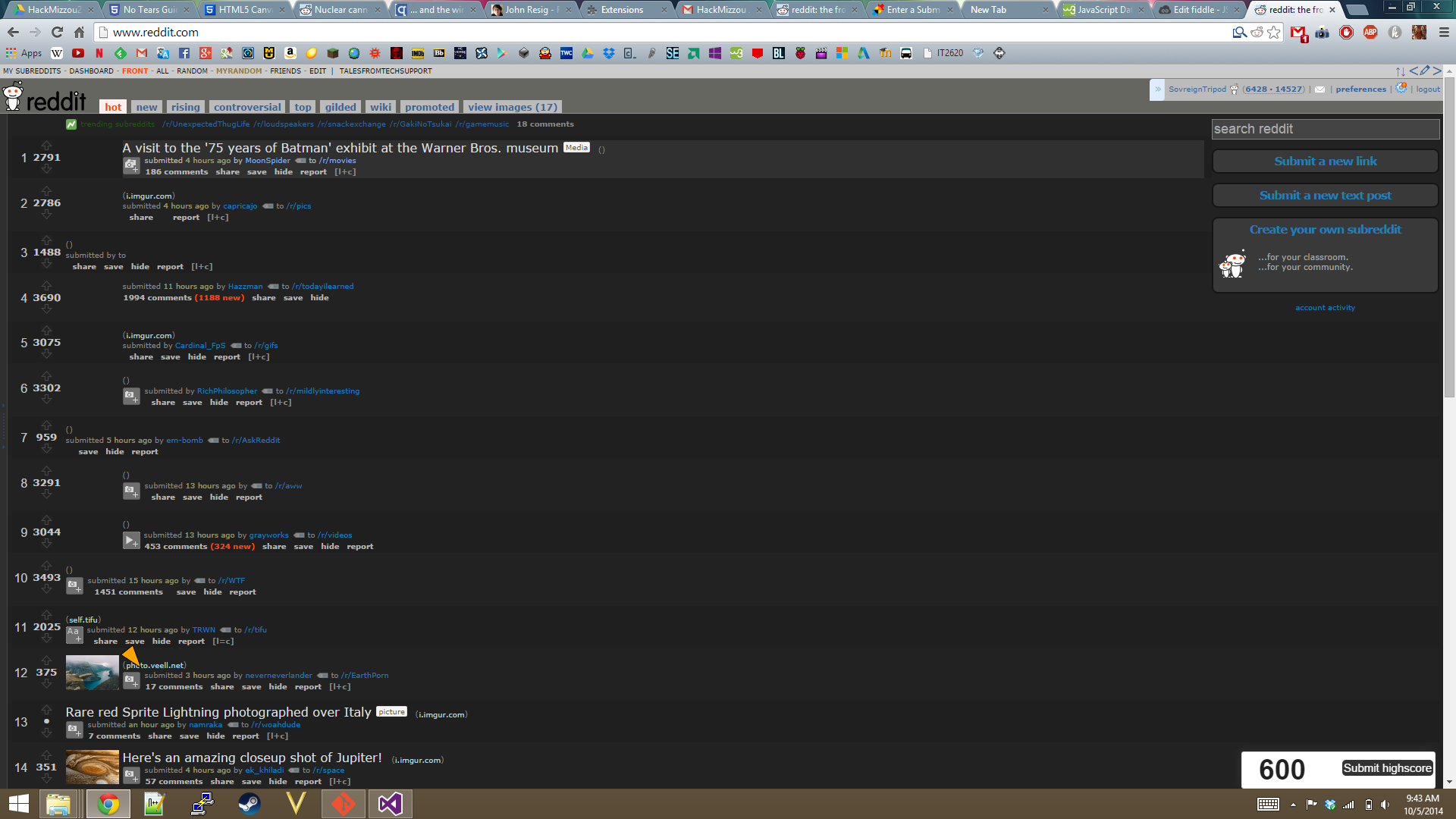Open the reddit mail envelope icon
Screen dimensions: 1456x819
(1319, 89)
